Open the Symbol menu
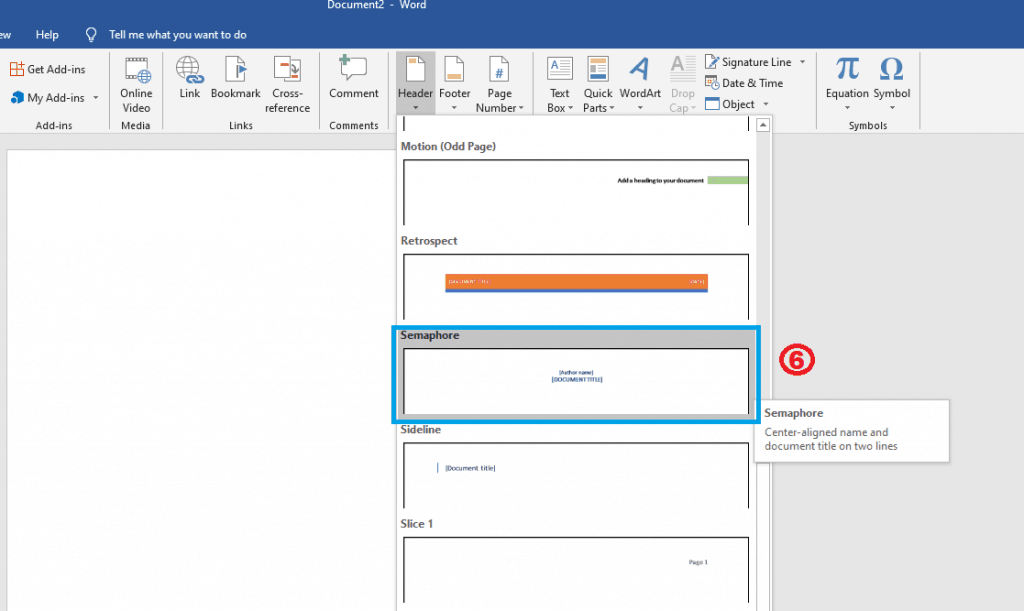Viewport: 1024px width, 611px height. (x=891, y=84)
